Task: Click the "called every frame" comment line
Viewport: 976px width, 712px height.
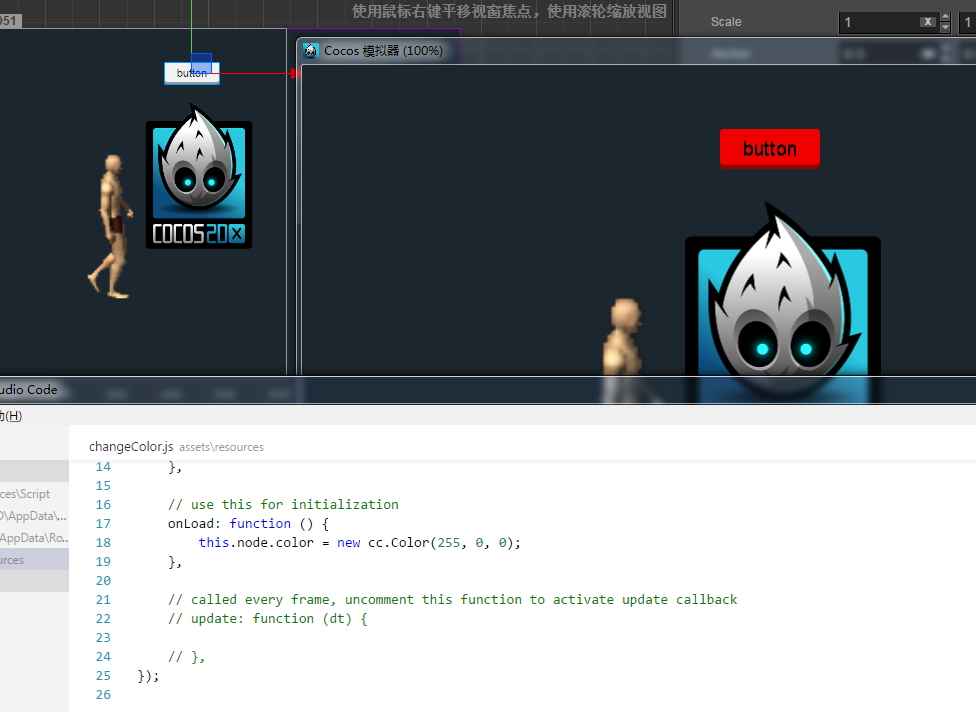Action: click(x=453, y=599)
